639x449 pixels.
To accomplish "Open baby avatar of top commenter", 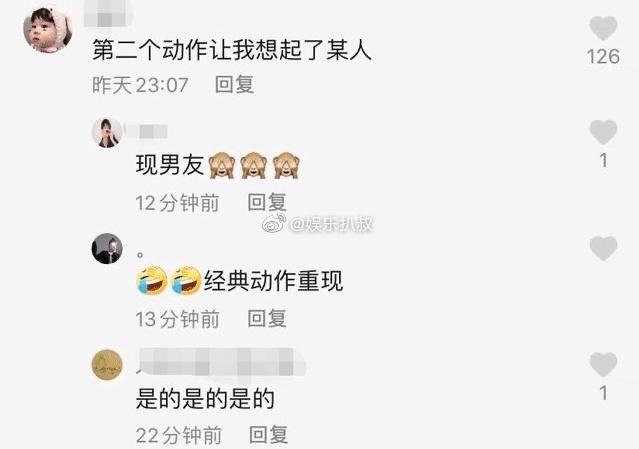I will coord(48,29).
